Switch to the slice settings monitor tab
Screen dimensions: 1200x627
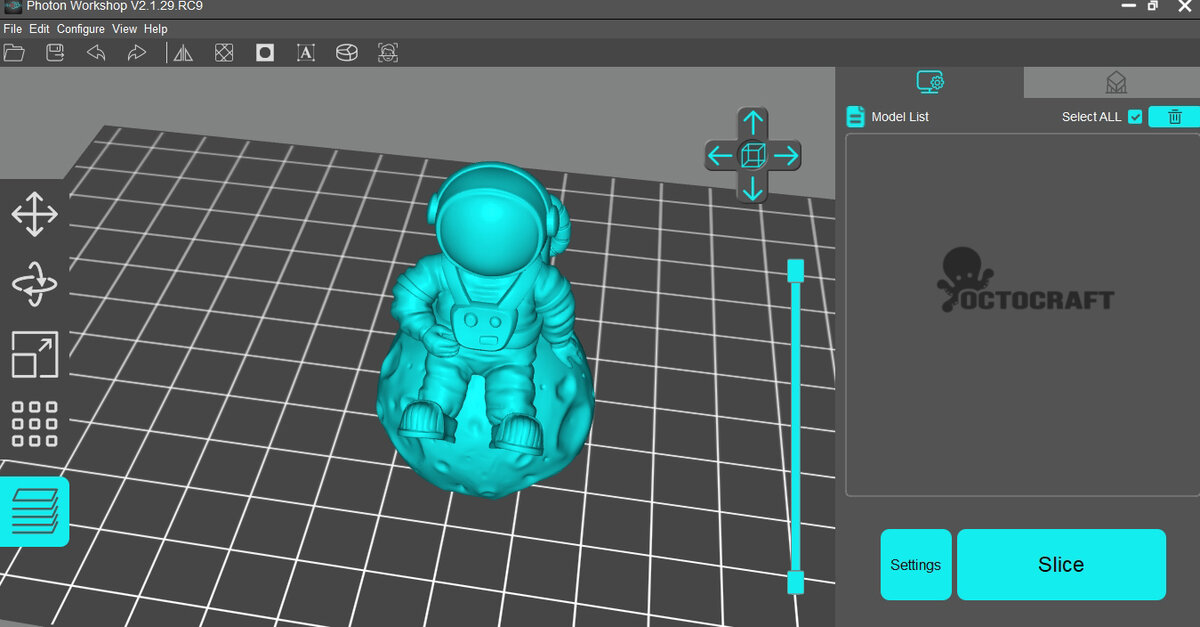coord(930,82)
